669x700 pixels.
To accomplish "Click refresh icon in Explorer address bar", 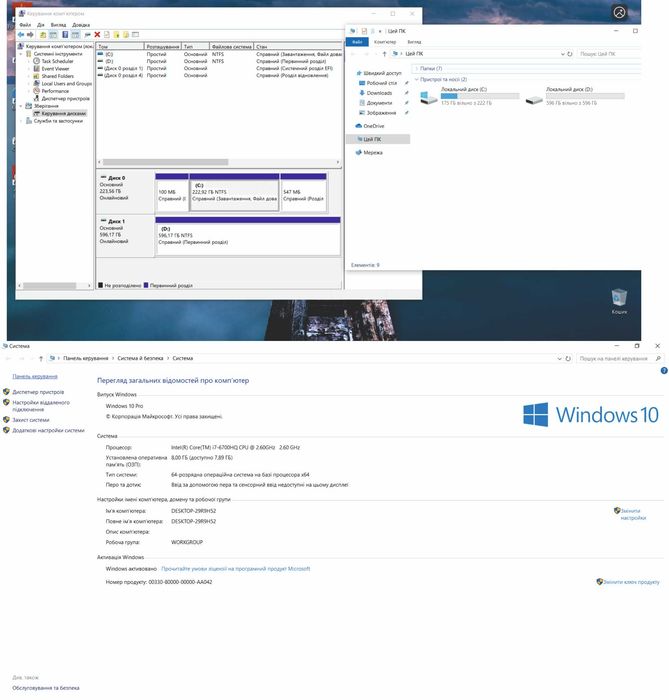I will 569,54.
